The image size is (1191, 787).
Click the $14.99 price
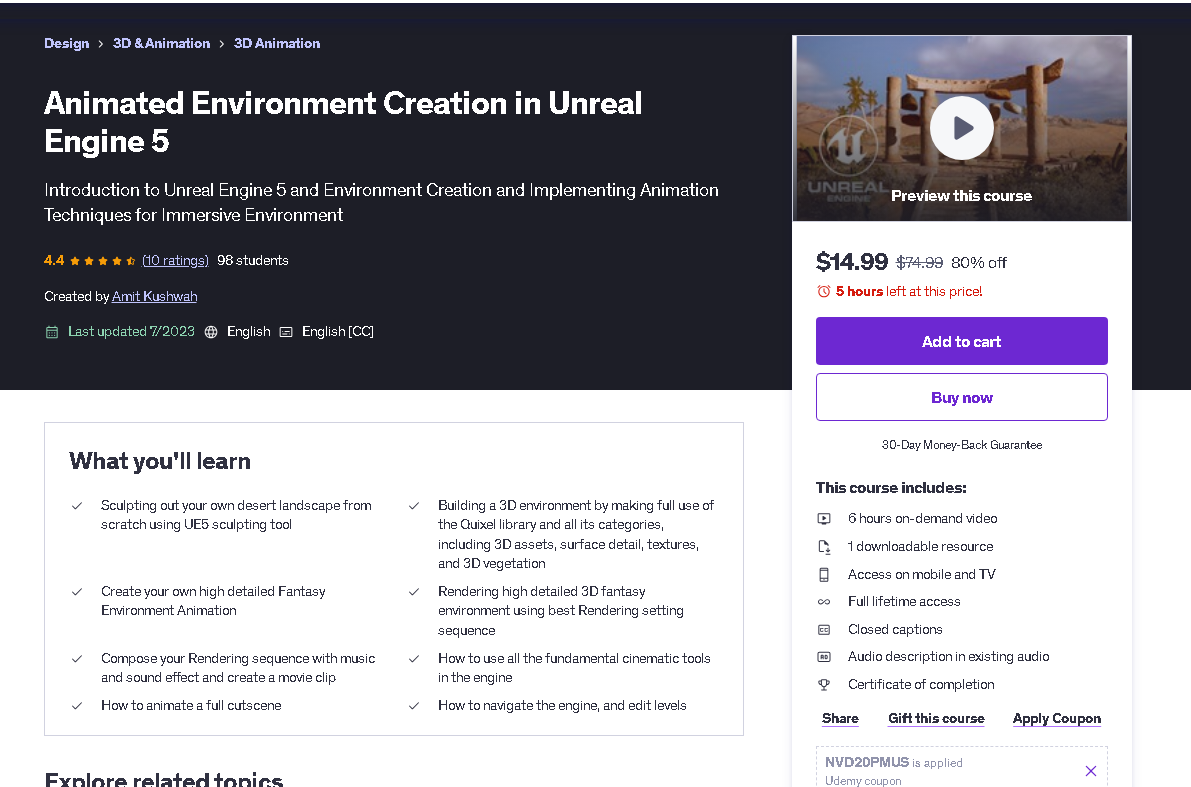(x=851, y=262)
